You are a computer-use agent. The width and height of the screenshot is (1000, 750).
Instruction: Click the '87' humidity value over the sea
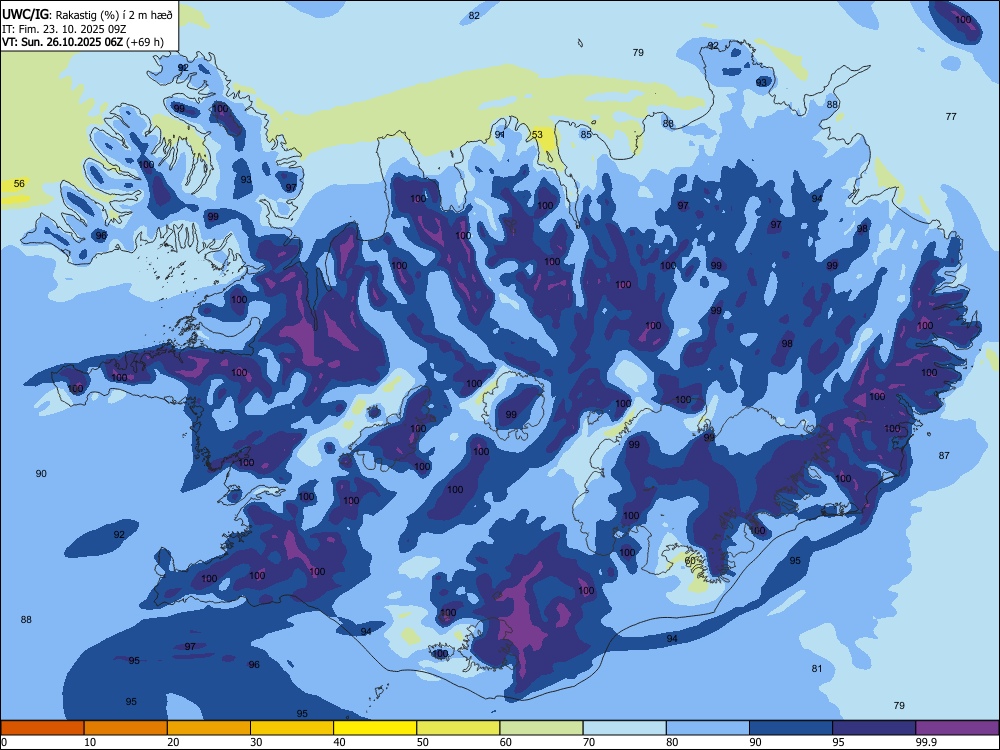(x=944, y=455)
